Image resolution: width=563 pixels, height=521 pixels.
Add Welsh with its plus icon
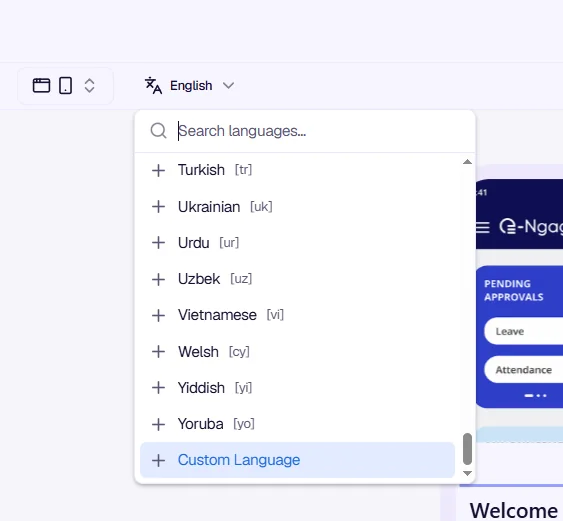point(158,352)
